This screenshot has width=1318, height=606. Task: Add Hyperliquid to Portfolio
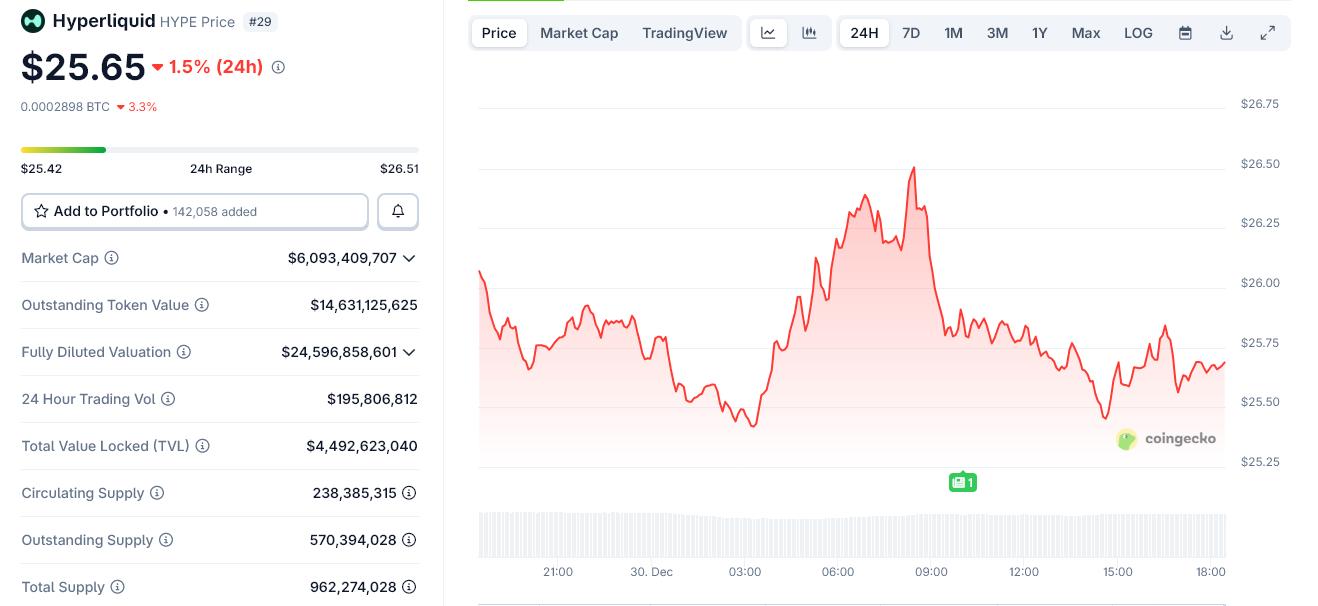195,211
